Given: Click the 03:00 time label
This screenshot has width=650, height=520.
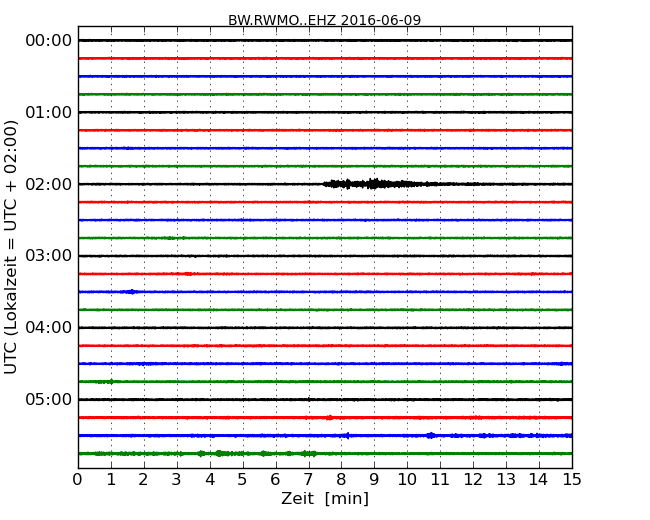Looking at the screenshot, I should [x=49, y=256].
